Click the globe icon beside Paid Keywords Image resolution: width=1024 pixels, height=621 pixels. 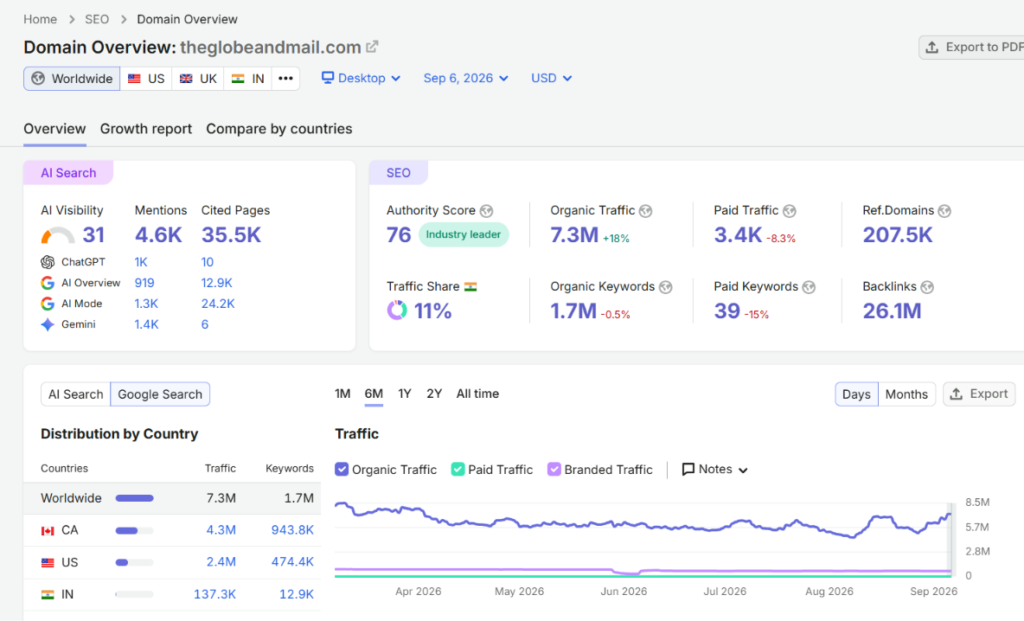808,287
